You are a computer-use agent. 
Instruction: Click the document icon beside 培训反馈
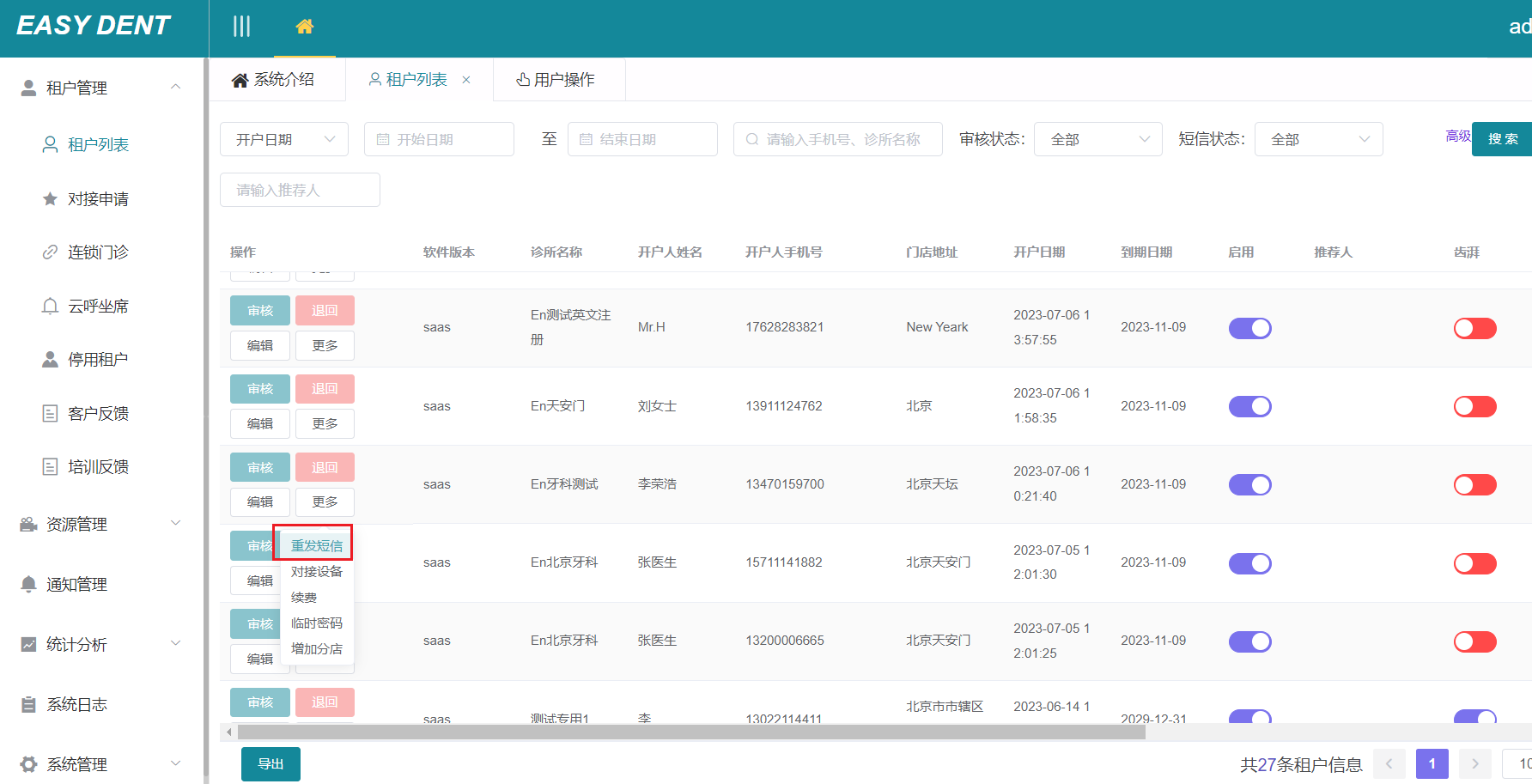tap(51, 466)
